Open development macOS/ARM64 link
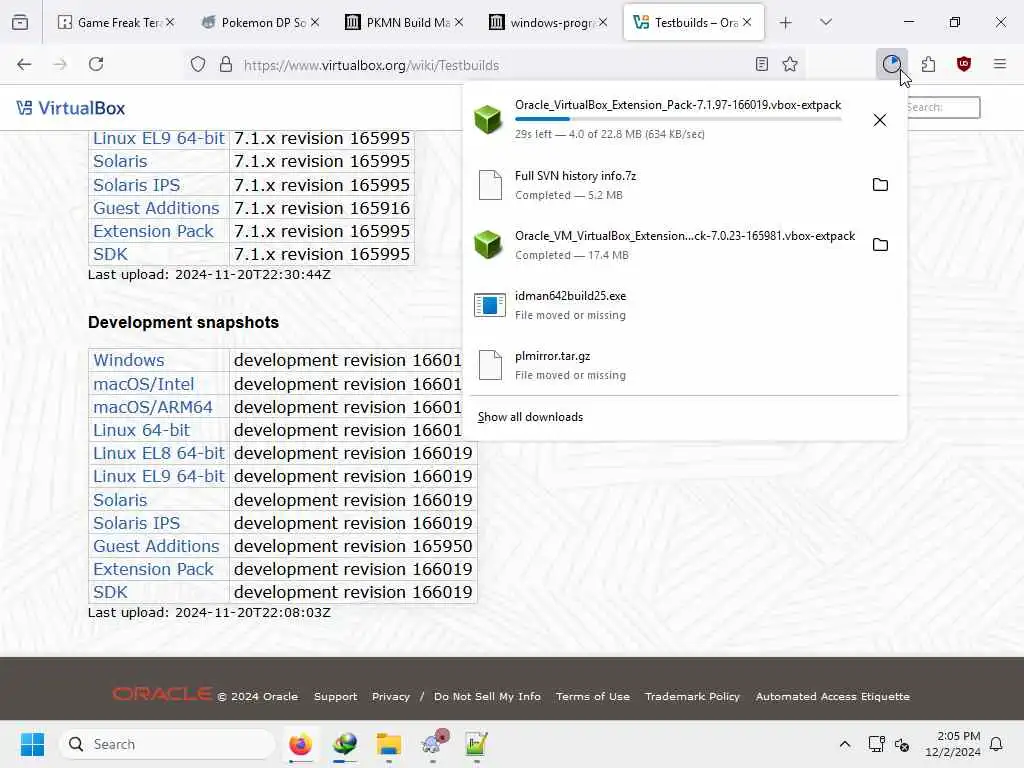1024x768 pixels. pyautogui.click(x=153, y=407)
